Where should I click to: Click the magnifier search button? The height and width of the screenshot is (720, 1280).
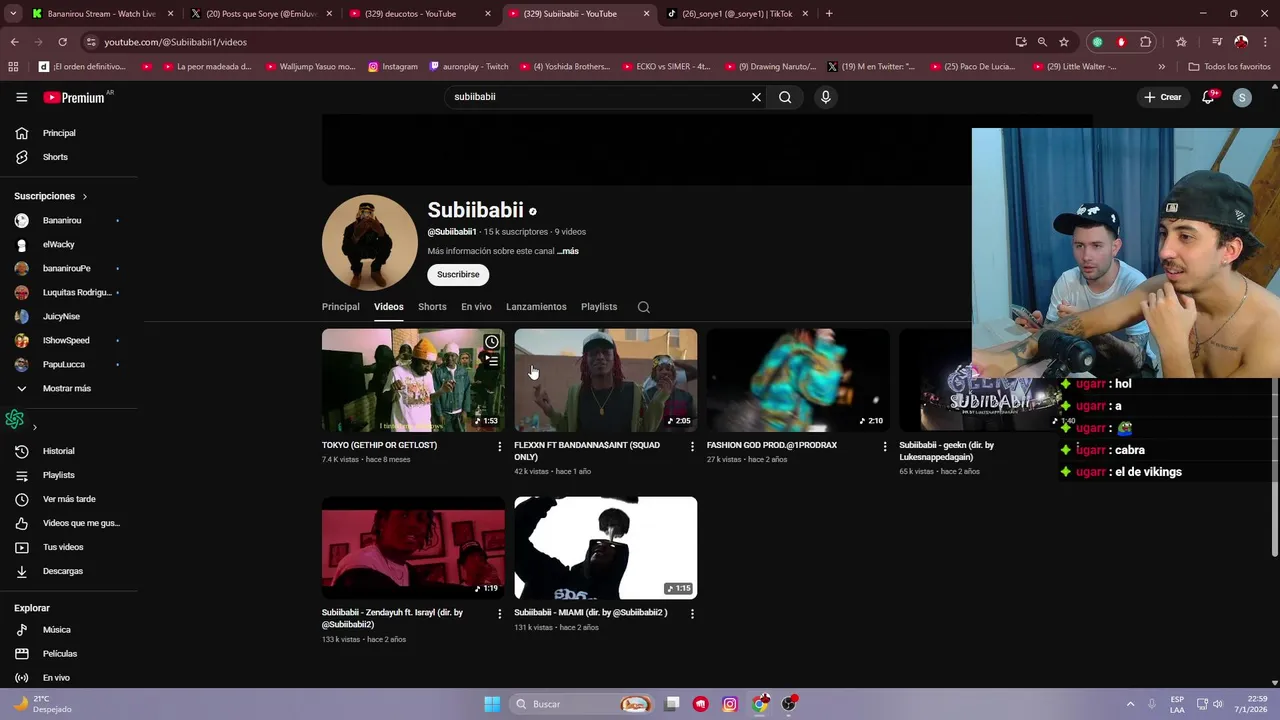pyautogui.click(x=785, y=97)
